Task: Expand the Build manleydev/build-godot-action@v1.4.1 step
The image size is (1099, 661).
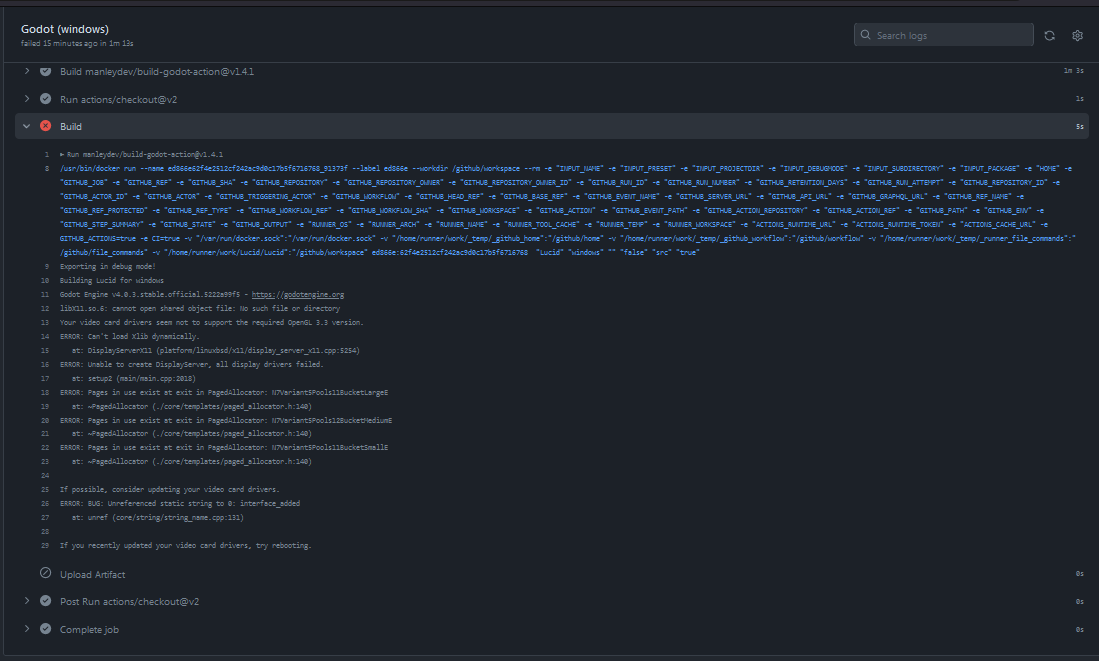Action: [x=26, y=71]
